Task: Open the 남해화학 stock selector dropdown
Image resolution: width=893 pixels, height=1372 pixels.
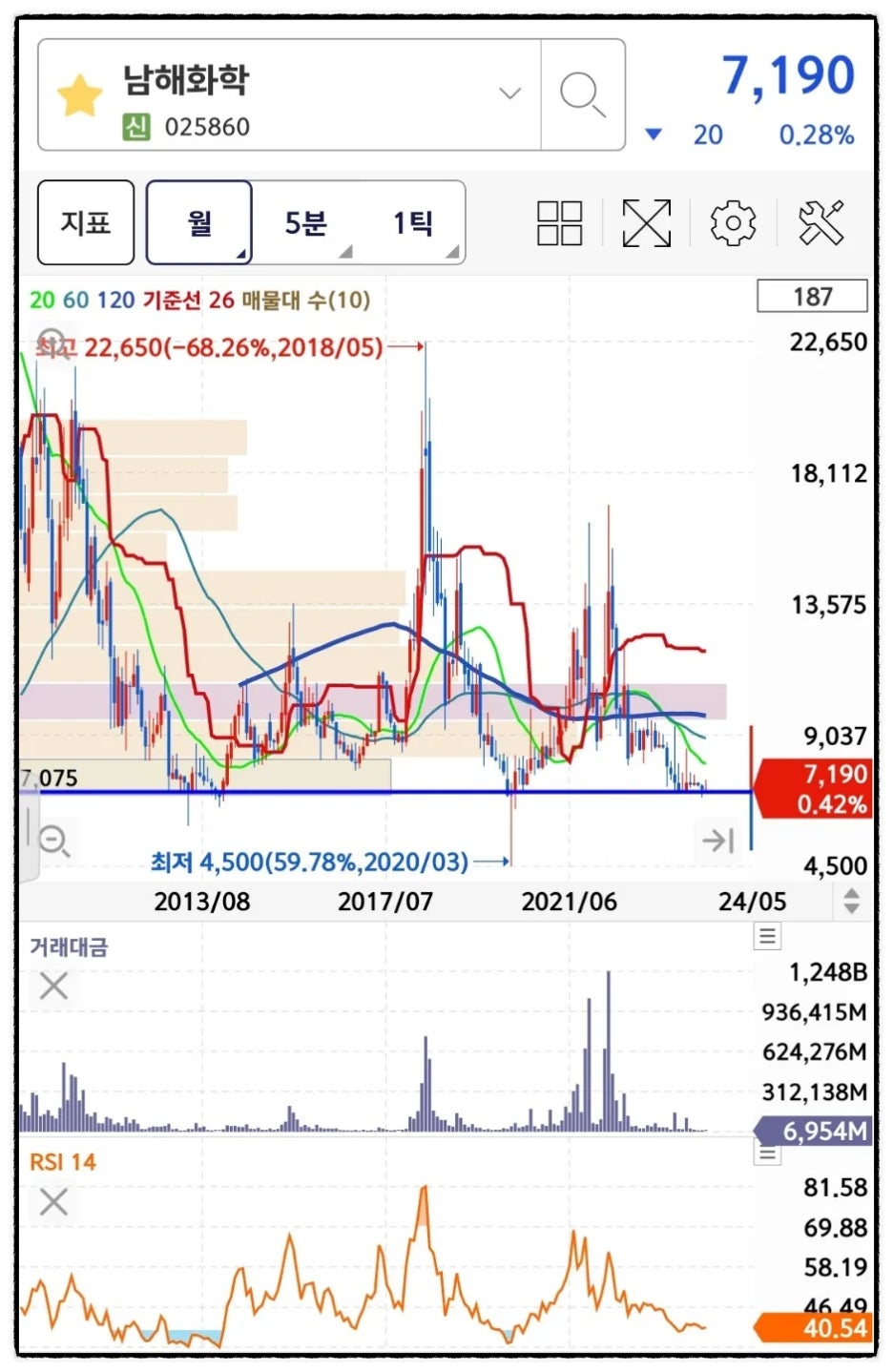Action: pyautogui.click(x=510, y=94)
